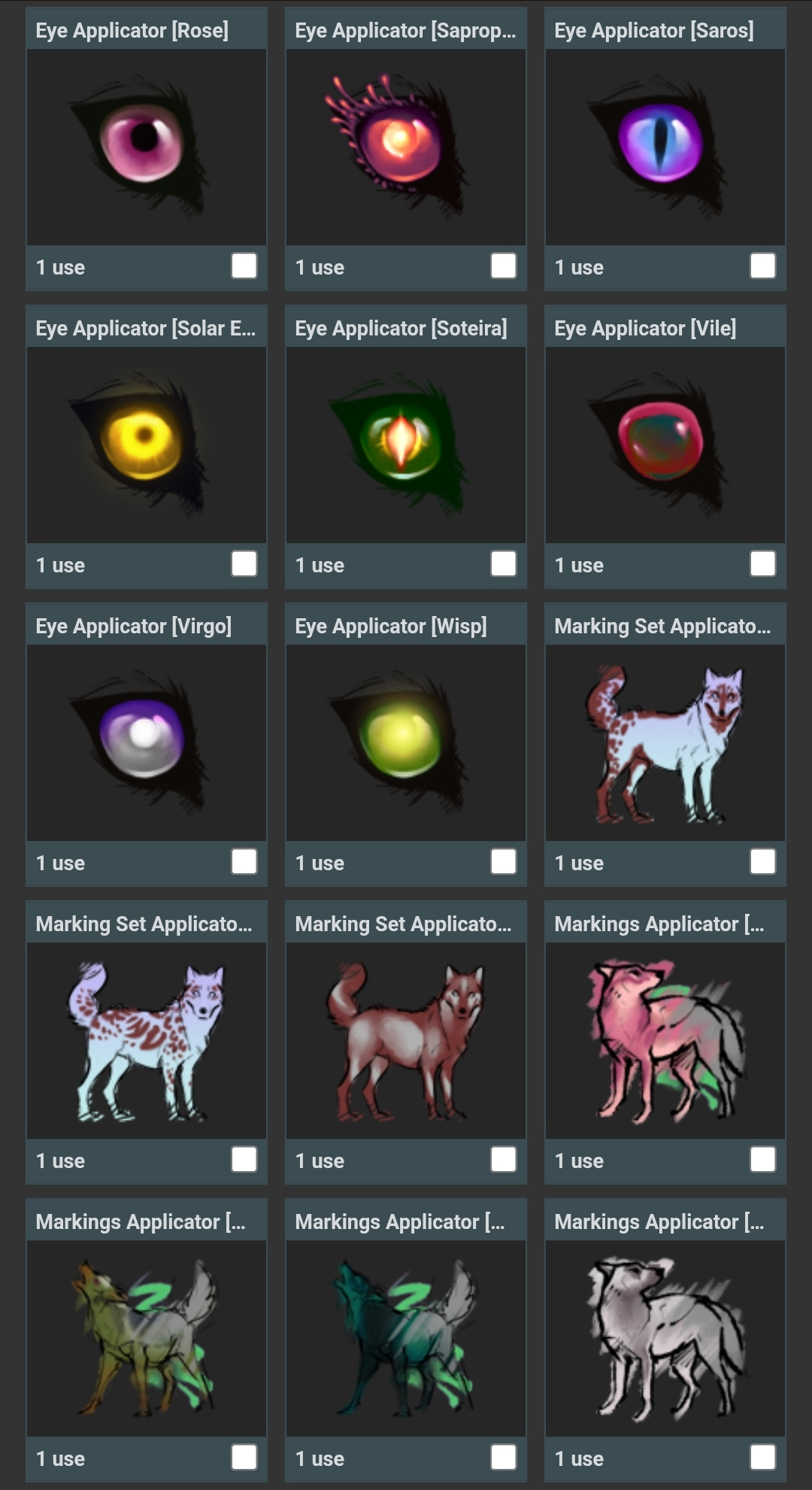This screenshot has height=1490, width=812.
Task: Check the box under the gray wolf markings applicator
Action: click(x=763, y=1458)
